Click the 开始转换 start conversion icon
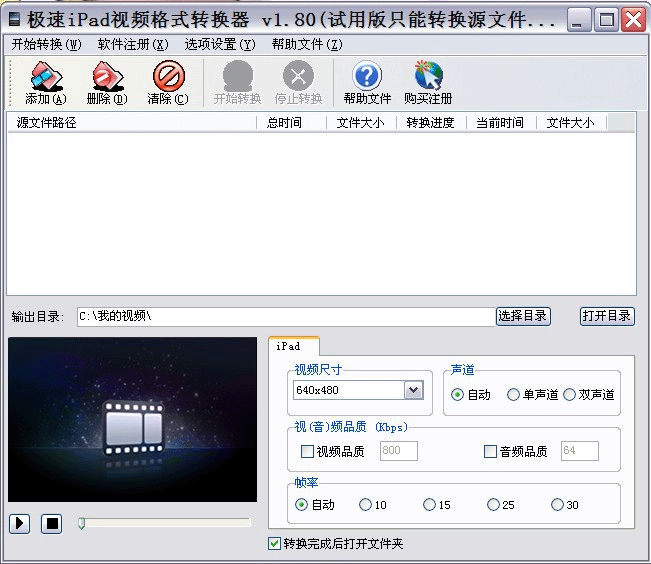 tap(237, 77)
